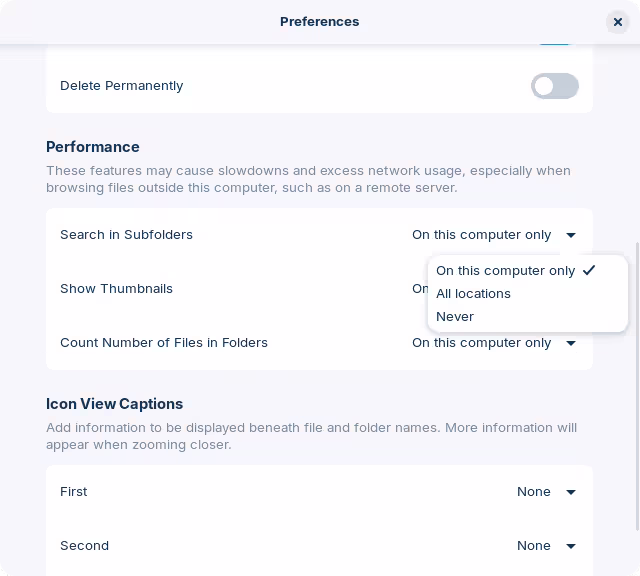The width and height of the screenshot is (640, 576).
Task: Open the Count Number of Files combo
Action: pos(494,342)
